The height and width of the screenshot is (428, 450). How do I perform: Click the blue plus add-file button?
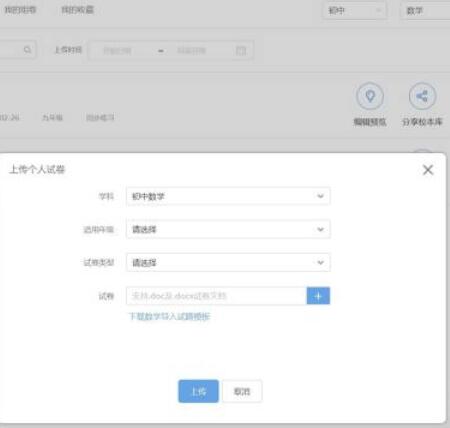click(x=318, y=296)
